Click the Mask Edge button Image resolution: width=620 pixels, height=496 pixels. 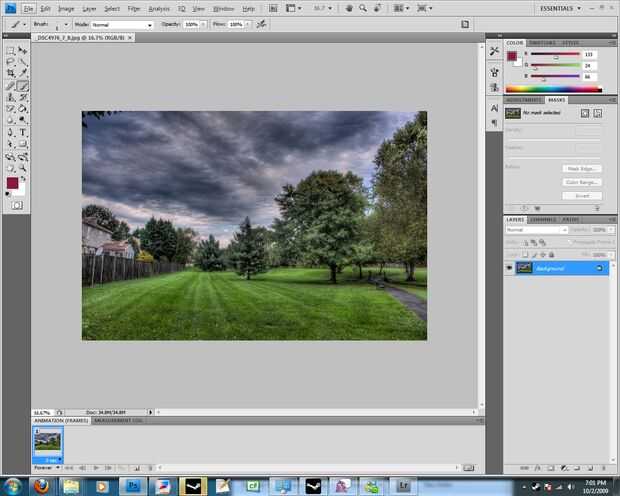click(x=582, y=169)
